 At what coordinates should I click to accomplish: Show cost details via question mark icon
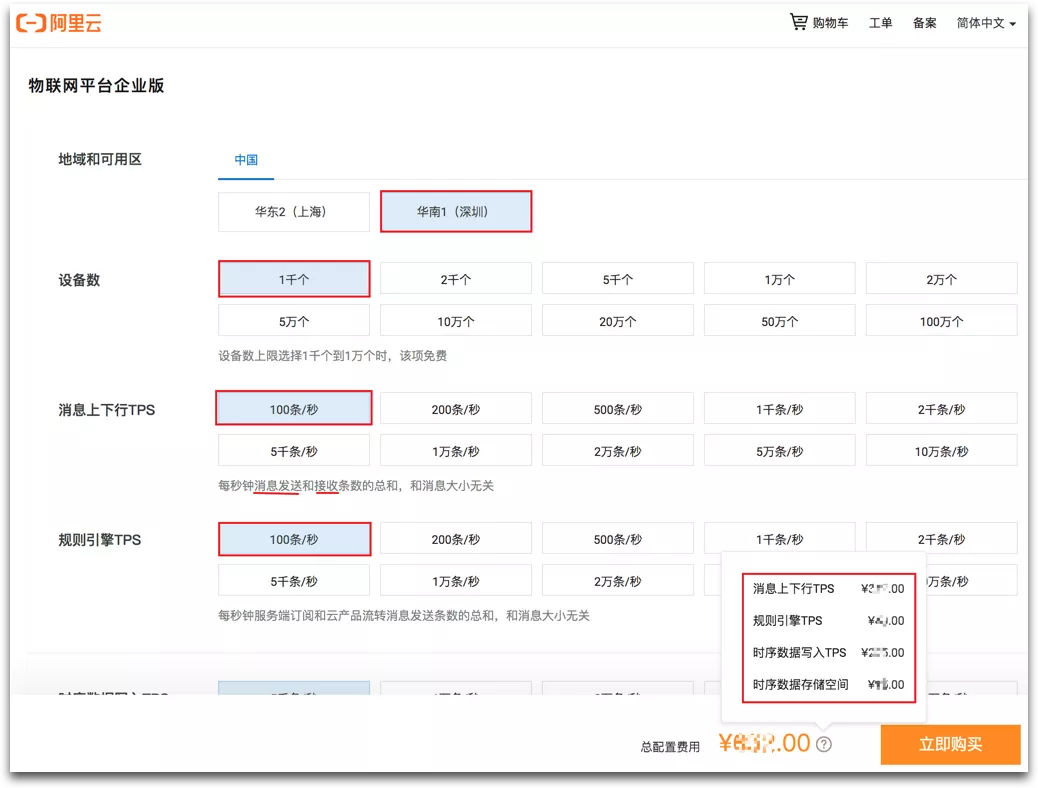coord(824,744)
